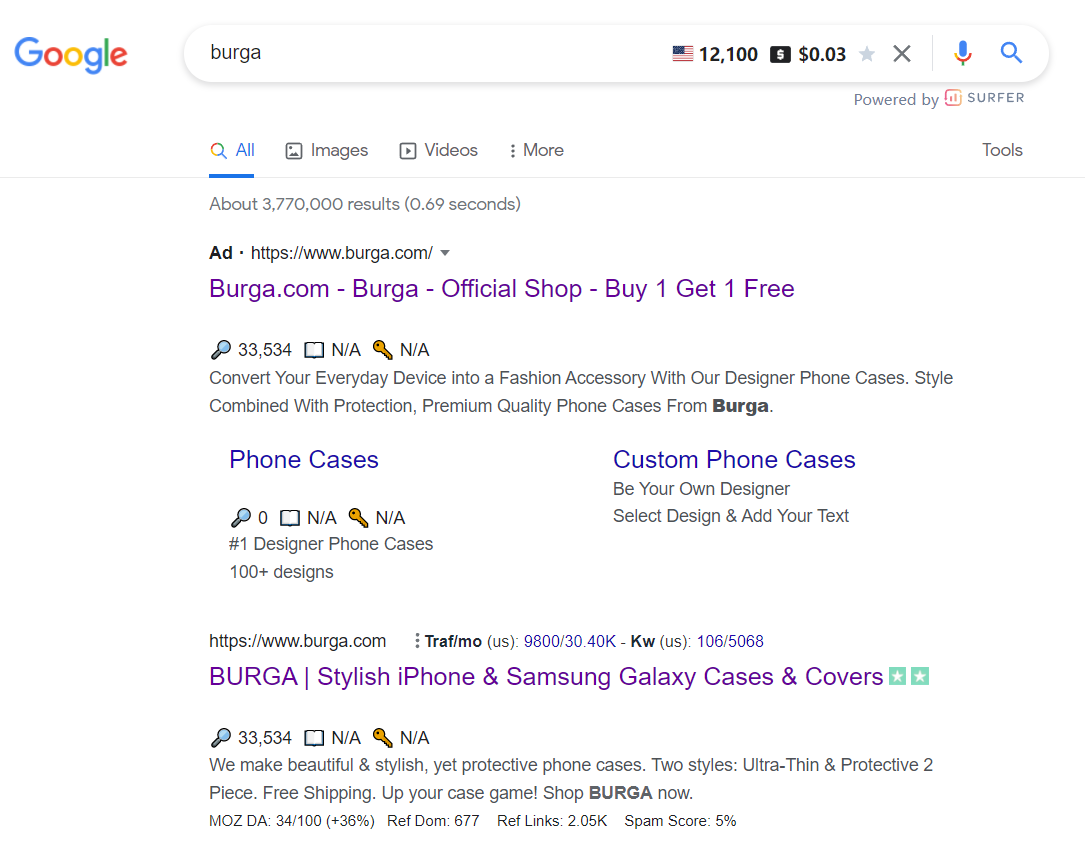Expand the ad URL dropdown arrow
Screen dimensions: 1085x852
[445, 253]
